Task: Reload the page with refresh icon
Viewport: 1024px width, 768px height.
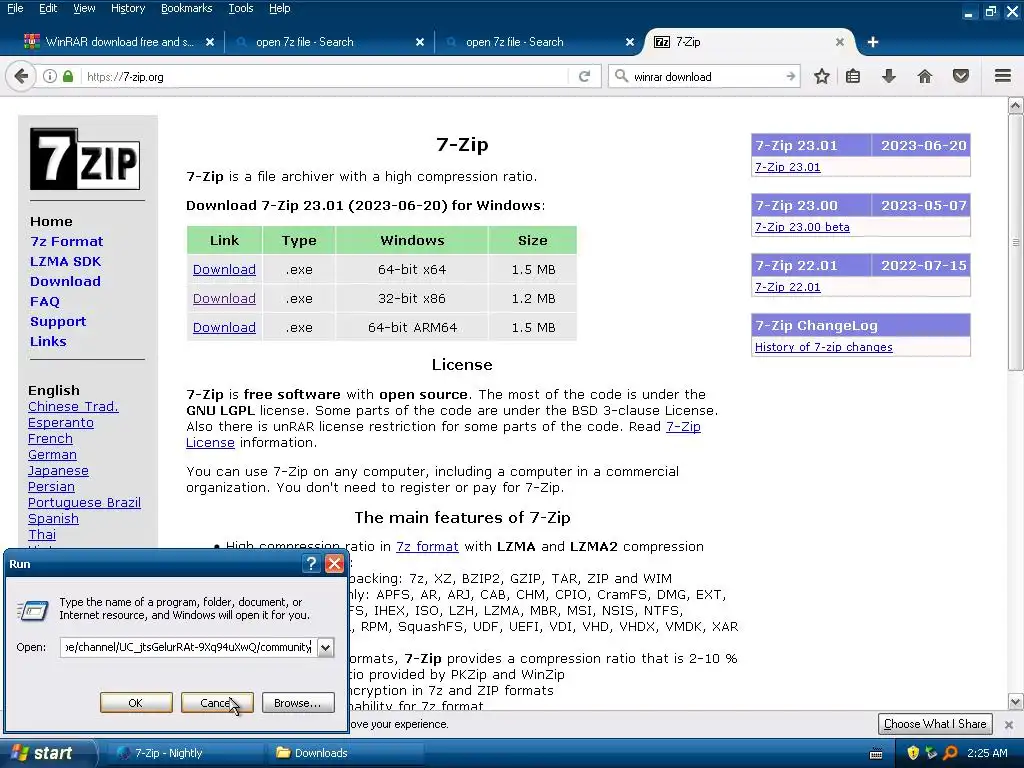Action: point(584,76)
